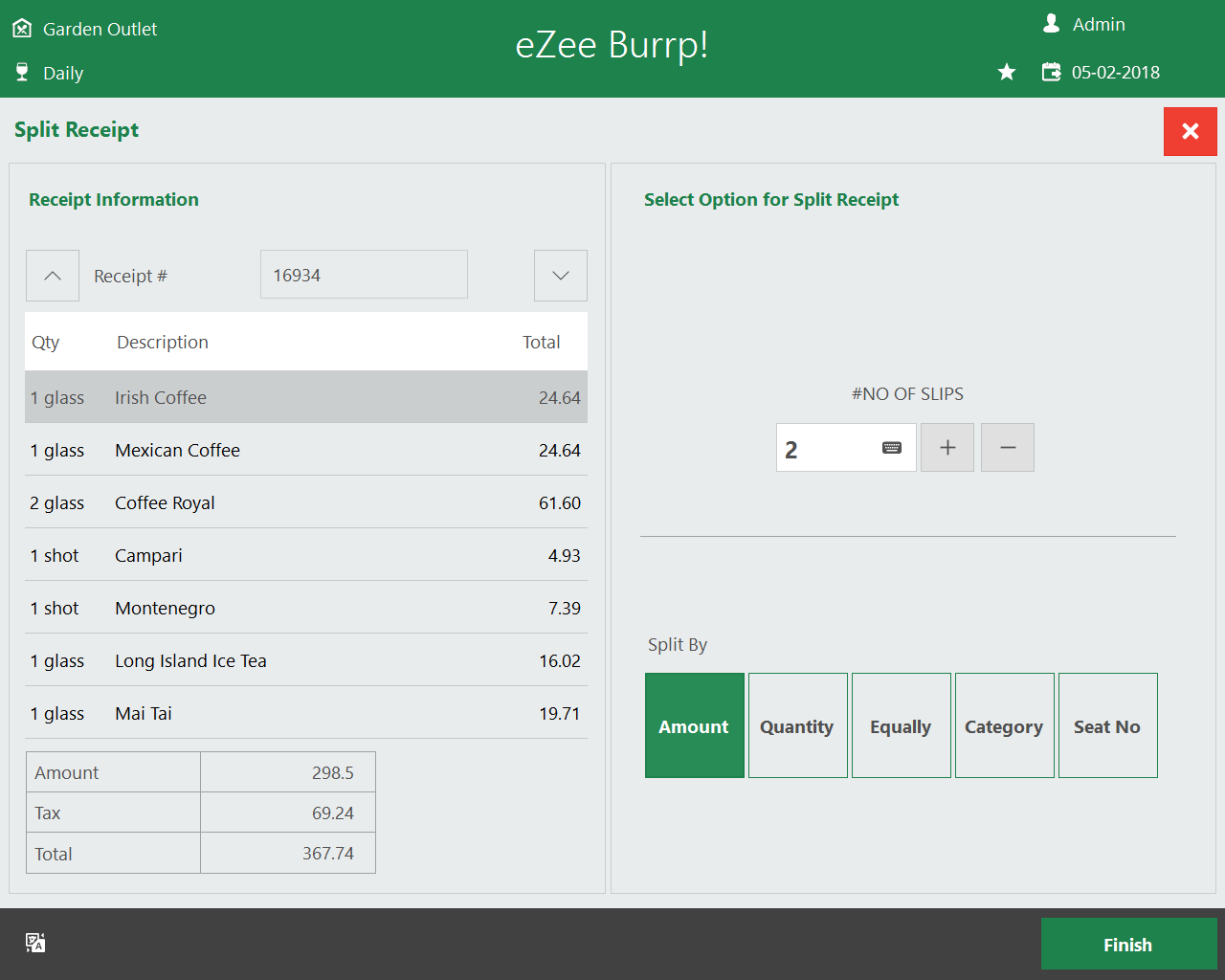Click the star favorites icon
The image size is (1225, 980).
point(1007,73)
